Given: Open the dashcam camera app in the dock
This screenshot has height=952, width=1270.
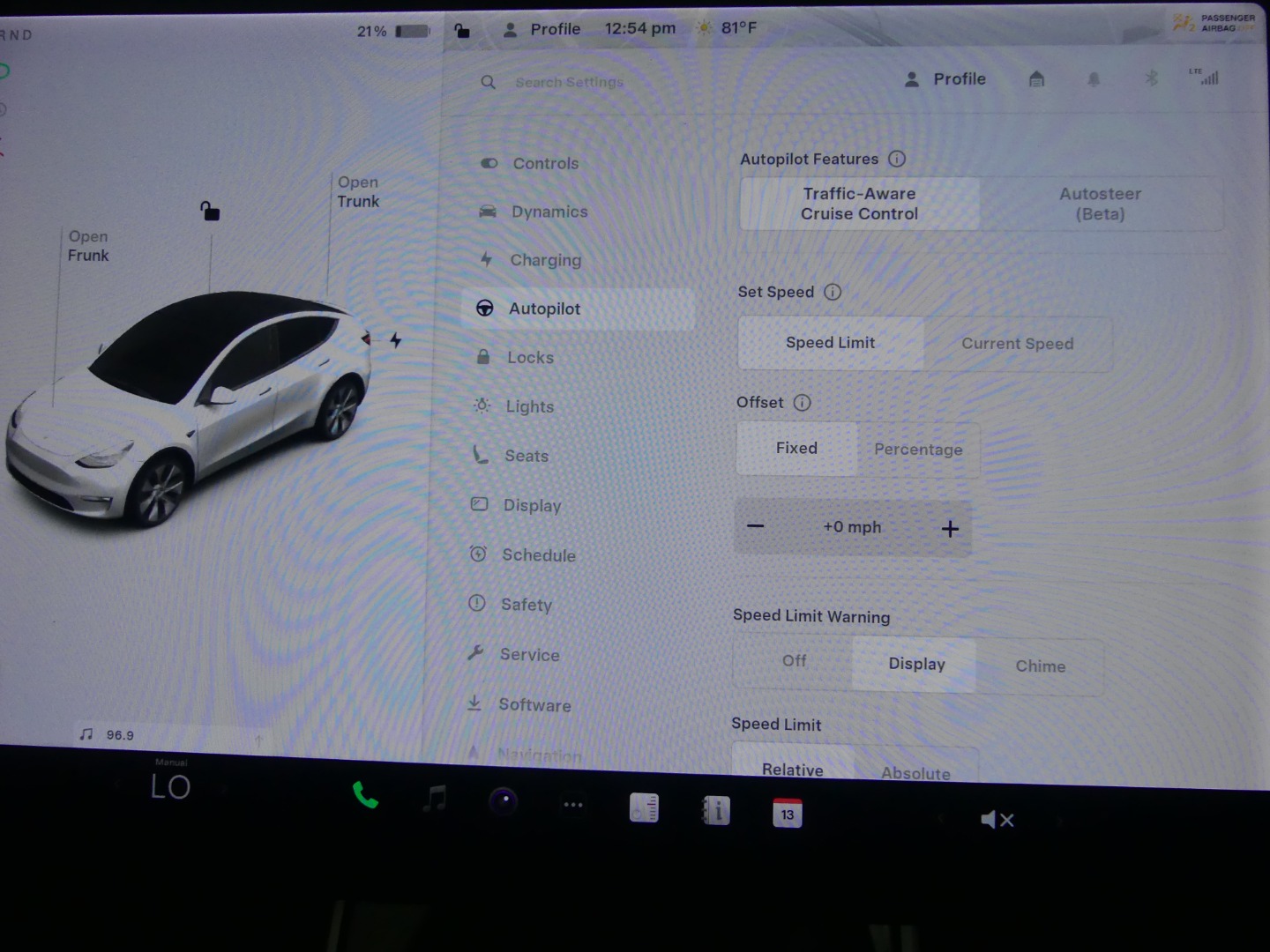Looking at the screenshot, I should tap(504, 801).
